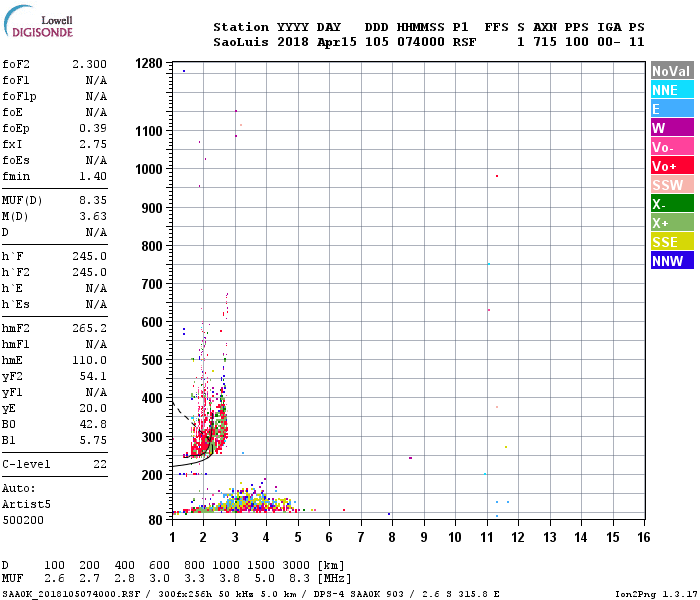700x600 pixels.
Task: Click the Artist5 auto-scaling label
Action: (x=26, y=504)
